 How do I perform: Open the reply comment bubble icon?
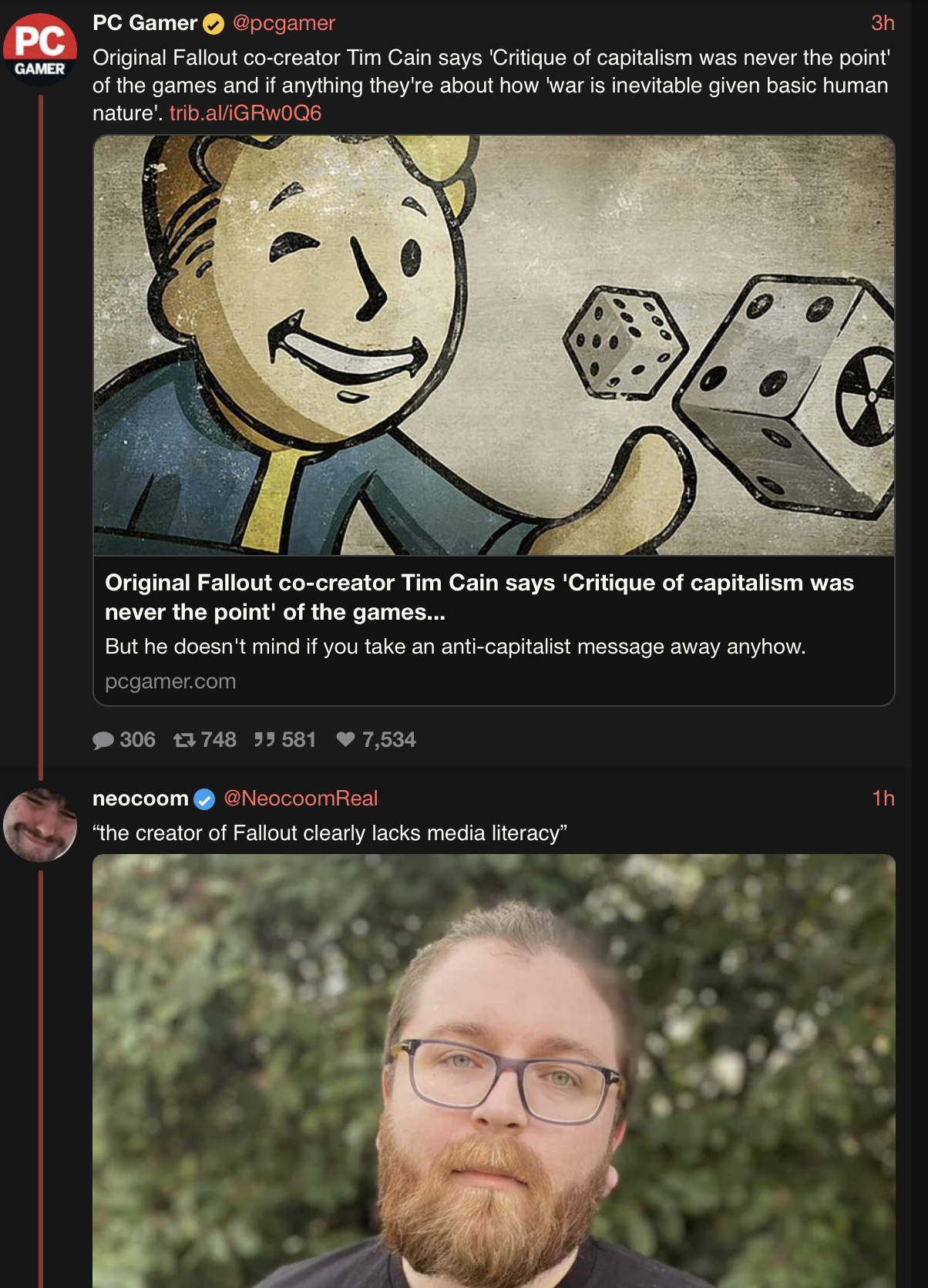[x=103, y=740]
